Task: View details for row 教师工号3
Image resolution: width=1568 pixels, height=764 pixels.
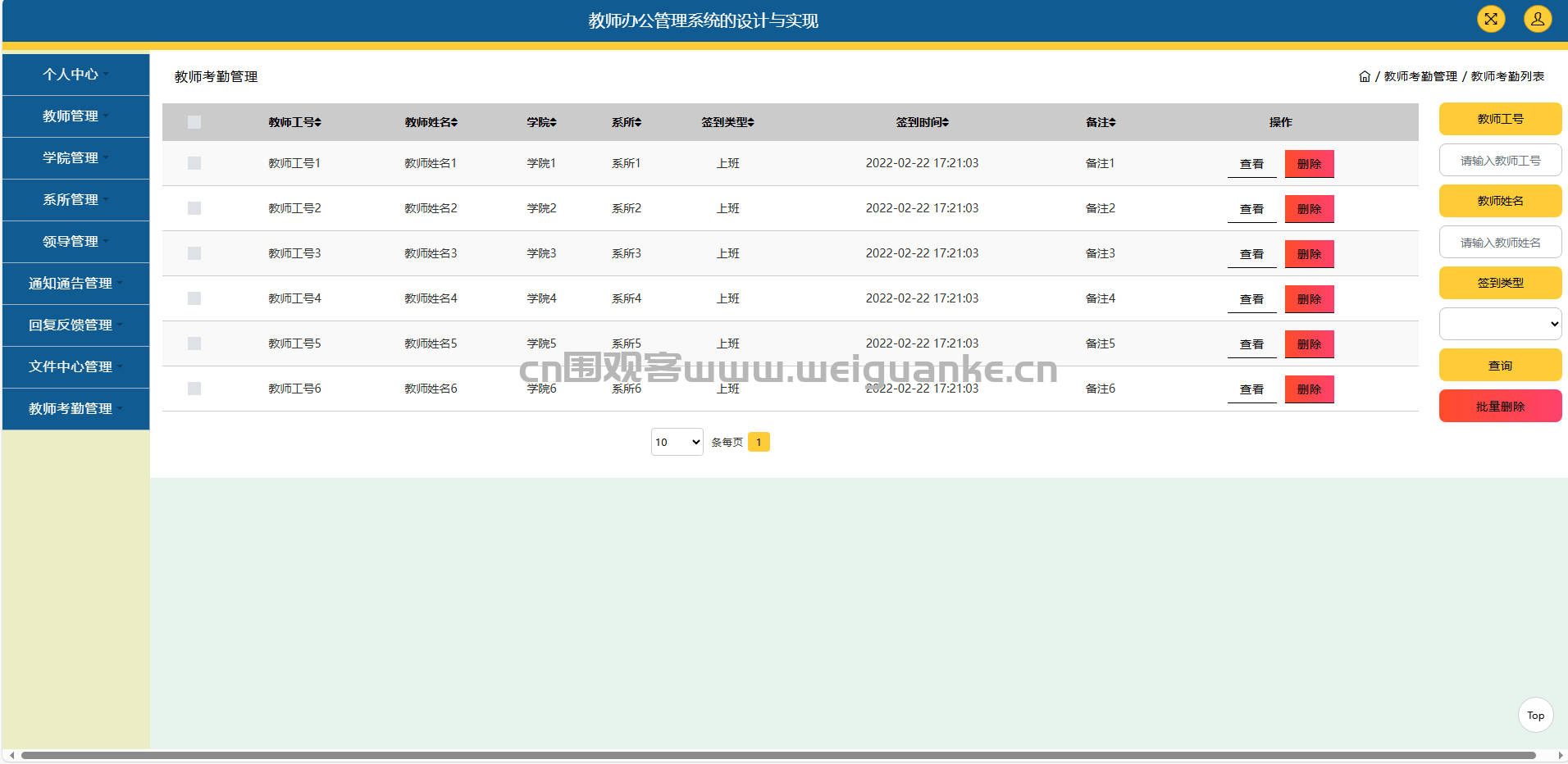Action: (1251, 254)
